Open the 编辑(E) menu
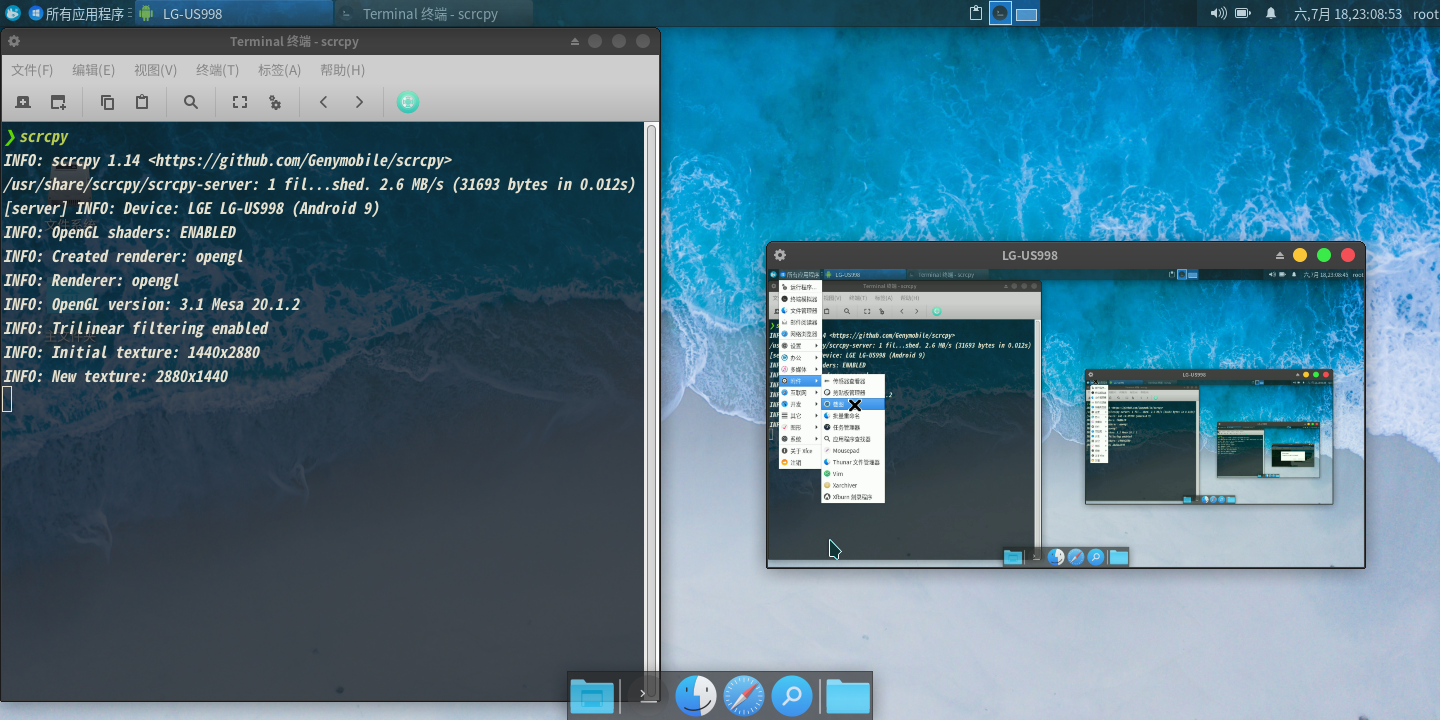 tap(93, 70)
